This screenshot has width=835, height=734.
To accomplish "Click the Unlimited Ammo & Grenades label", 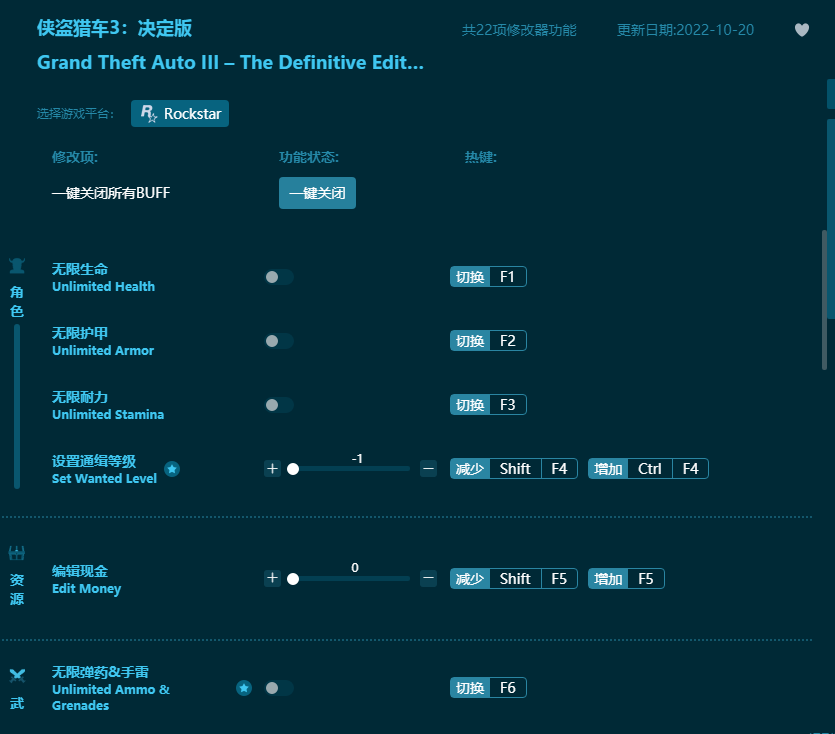I will click(x=111, y=689).
